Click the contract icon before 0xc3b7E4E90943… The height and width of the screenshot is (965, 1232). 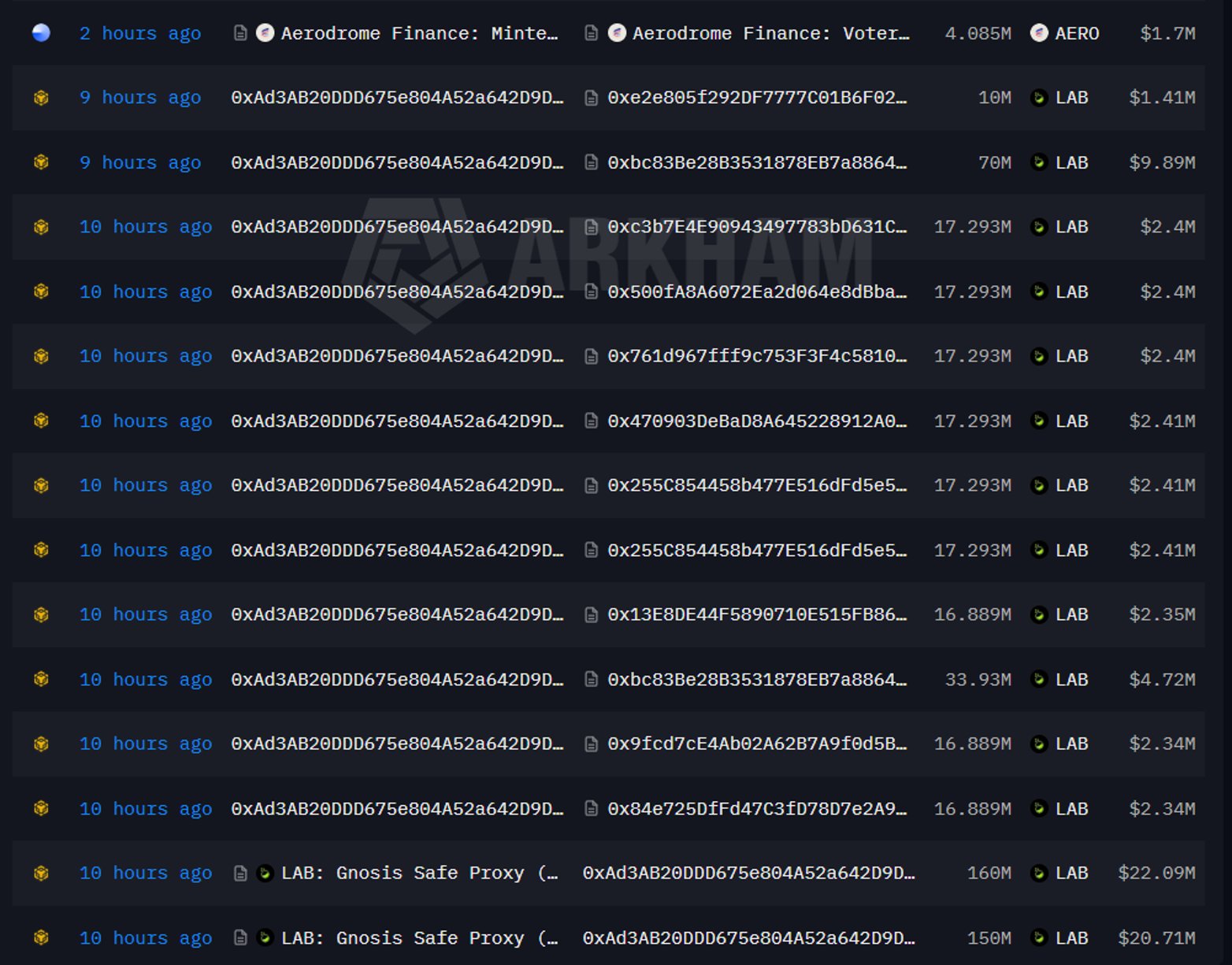[591, 227]
